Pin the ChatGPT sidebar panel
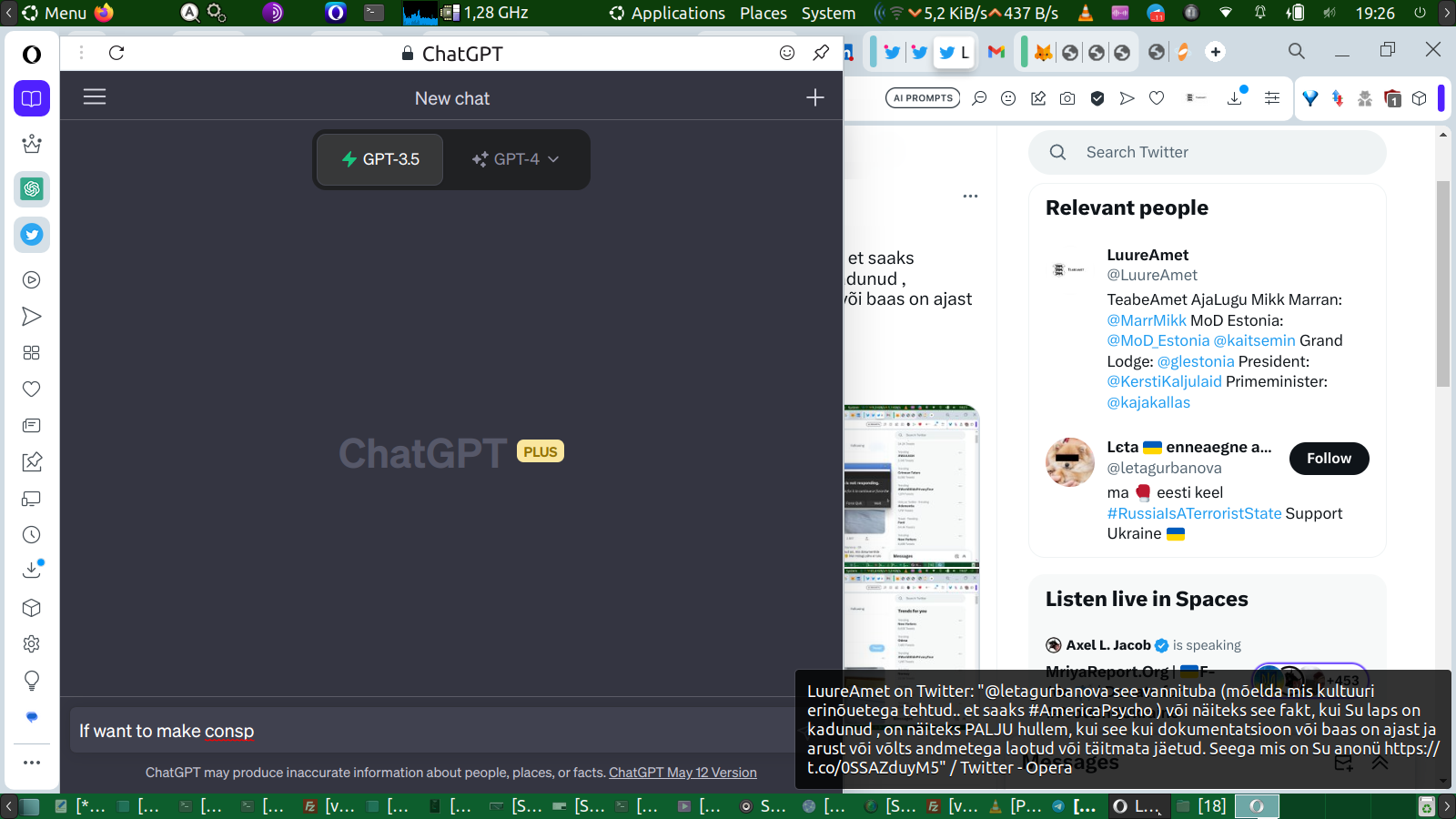 click(x=821, y=53)
